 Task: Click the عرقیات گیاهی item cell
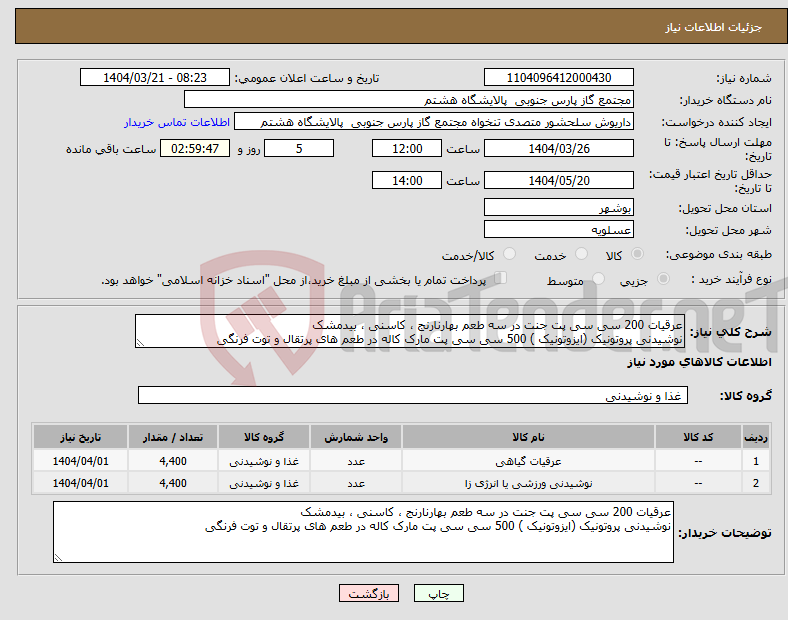point(528,461)
